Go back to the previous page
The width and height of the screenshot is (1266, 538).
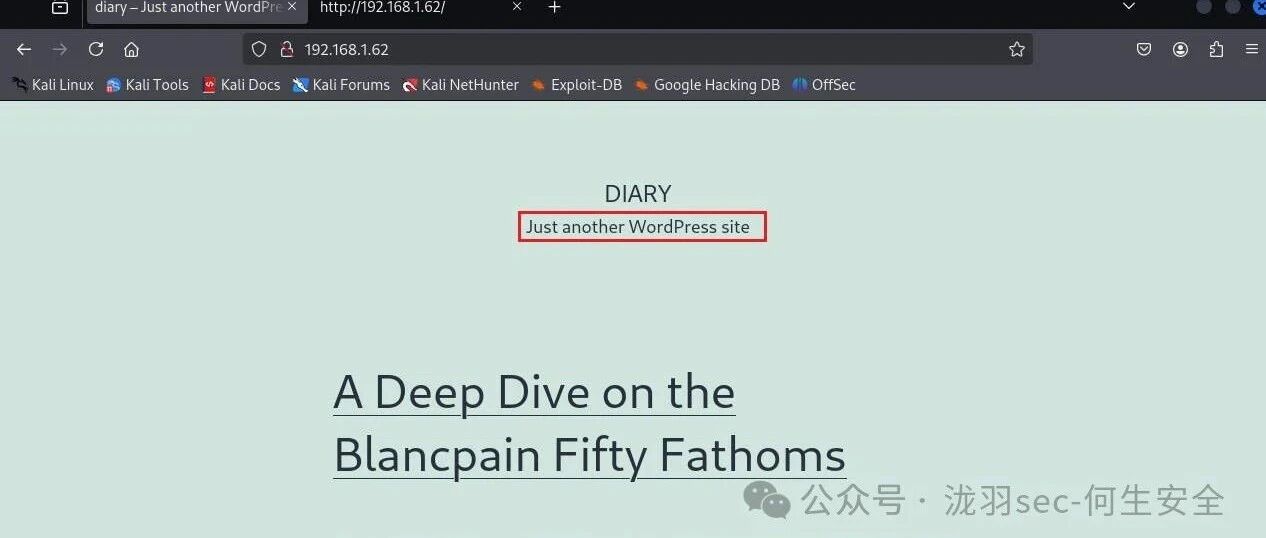pyautogui.click(x=24, y=49)
